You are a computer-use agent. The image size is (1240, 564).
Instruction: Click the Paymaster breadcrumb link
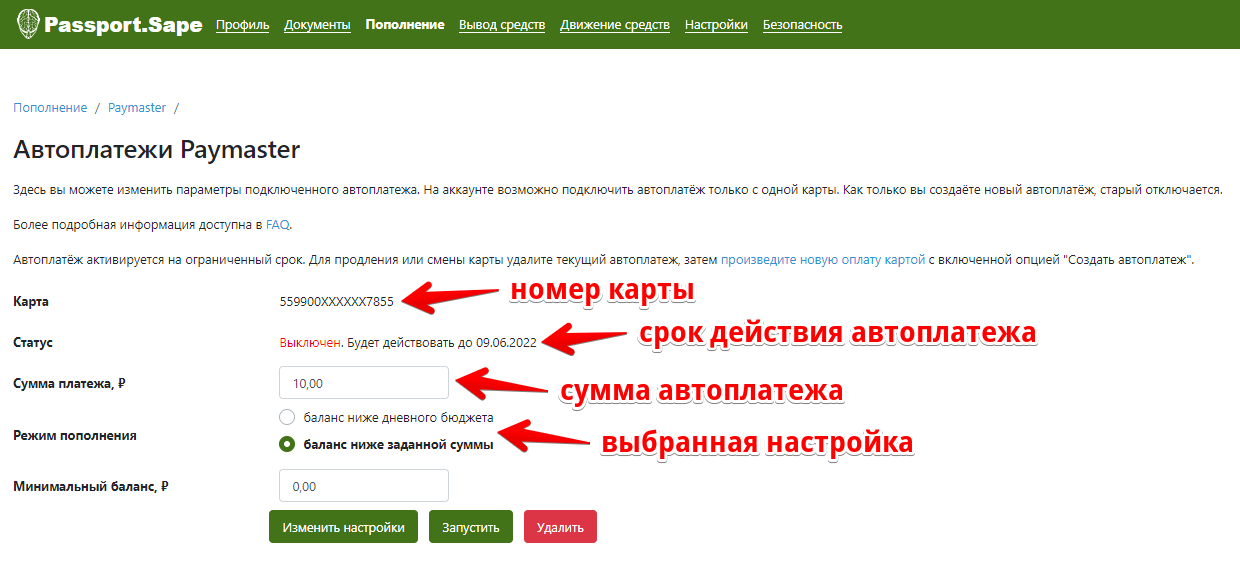pyautogui.click(x=137, y=107)
